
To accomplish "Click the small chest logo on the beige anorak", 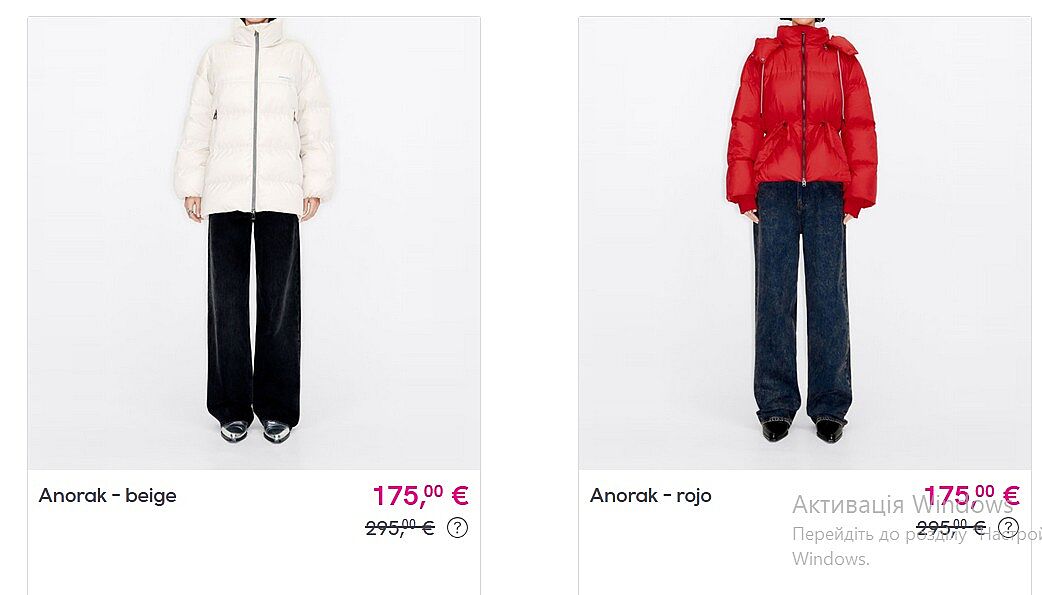I will pos(284,81).
